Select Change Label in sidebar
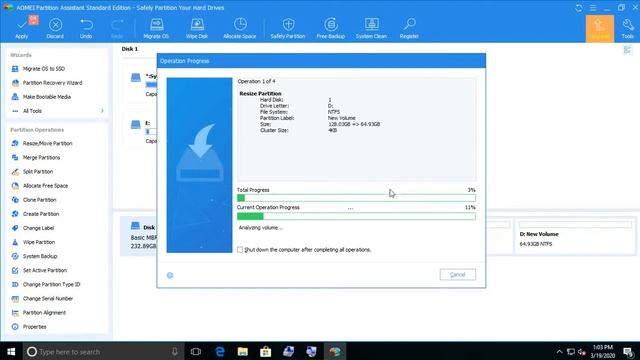This screenshot has height=360, width=640. tap(33, 228)
